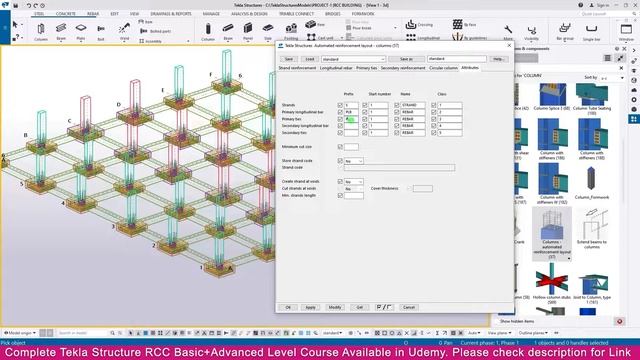Select the steel Plate tool
This screenshot has height=360, width=640.
(81, 31)
